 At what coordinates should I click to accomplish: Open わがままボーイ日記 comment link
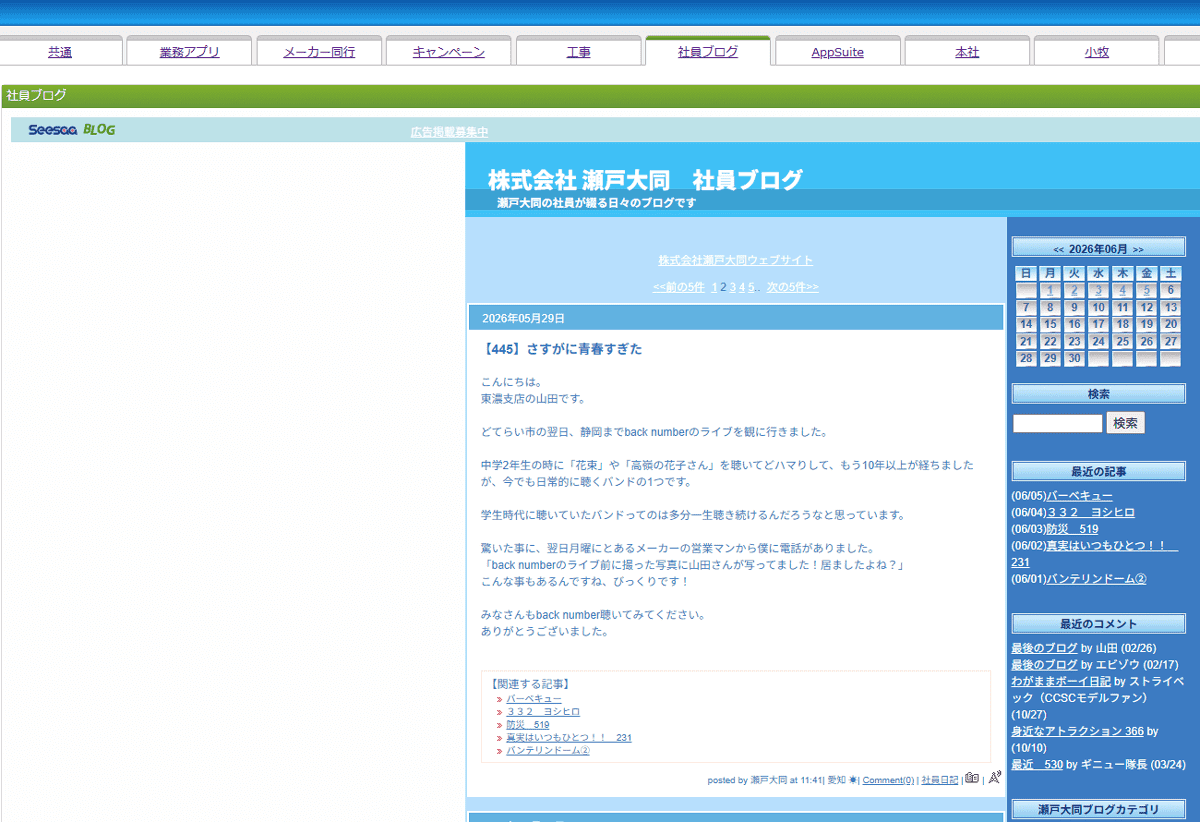1061,681
